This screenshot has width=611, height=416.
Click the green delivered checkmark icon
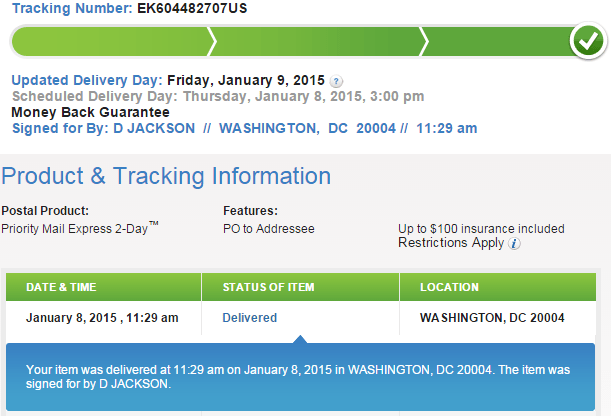(585, 41)
